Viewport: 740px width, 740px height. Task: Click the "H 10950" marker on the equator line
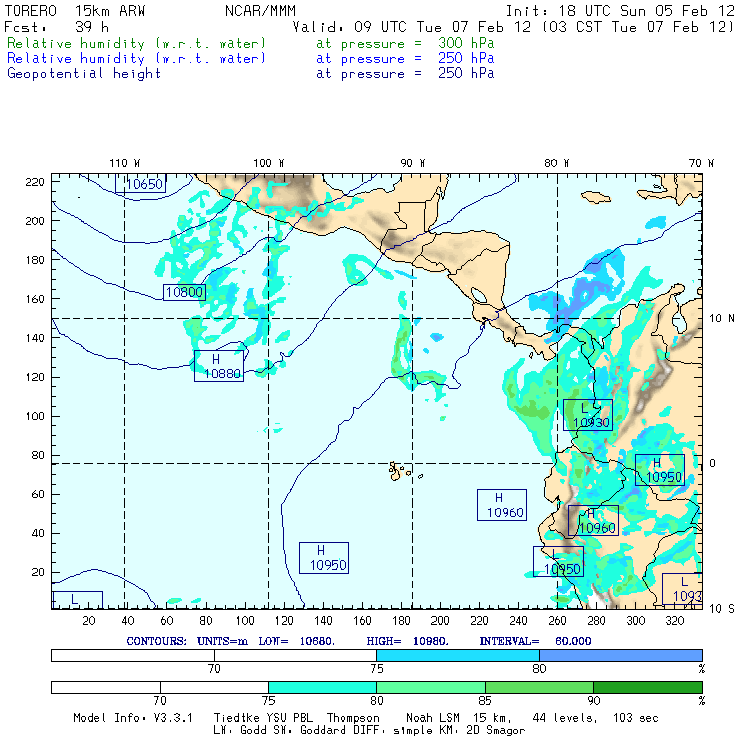660,470
